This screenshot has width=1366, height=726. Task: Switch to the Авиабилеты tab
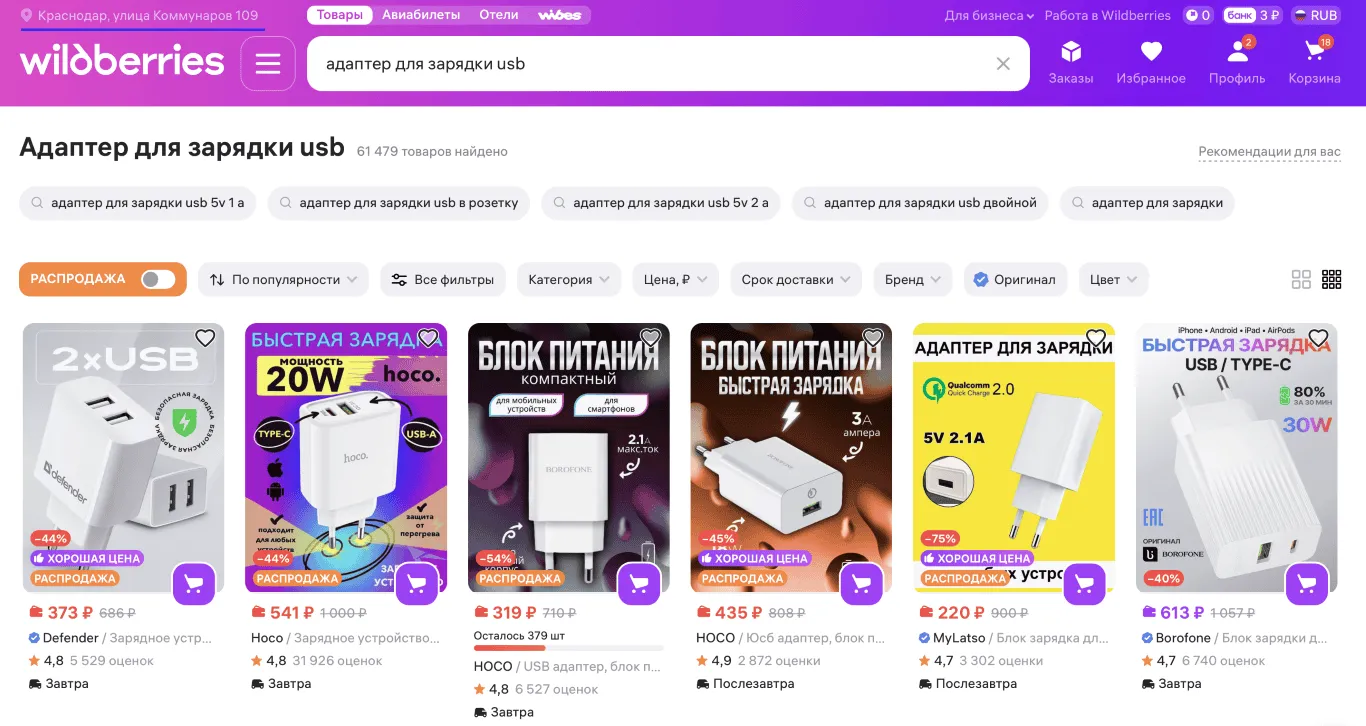click(x=421, y=15)
